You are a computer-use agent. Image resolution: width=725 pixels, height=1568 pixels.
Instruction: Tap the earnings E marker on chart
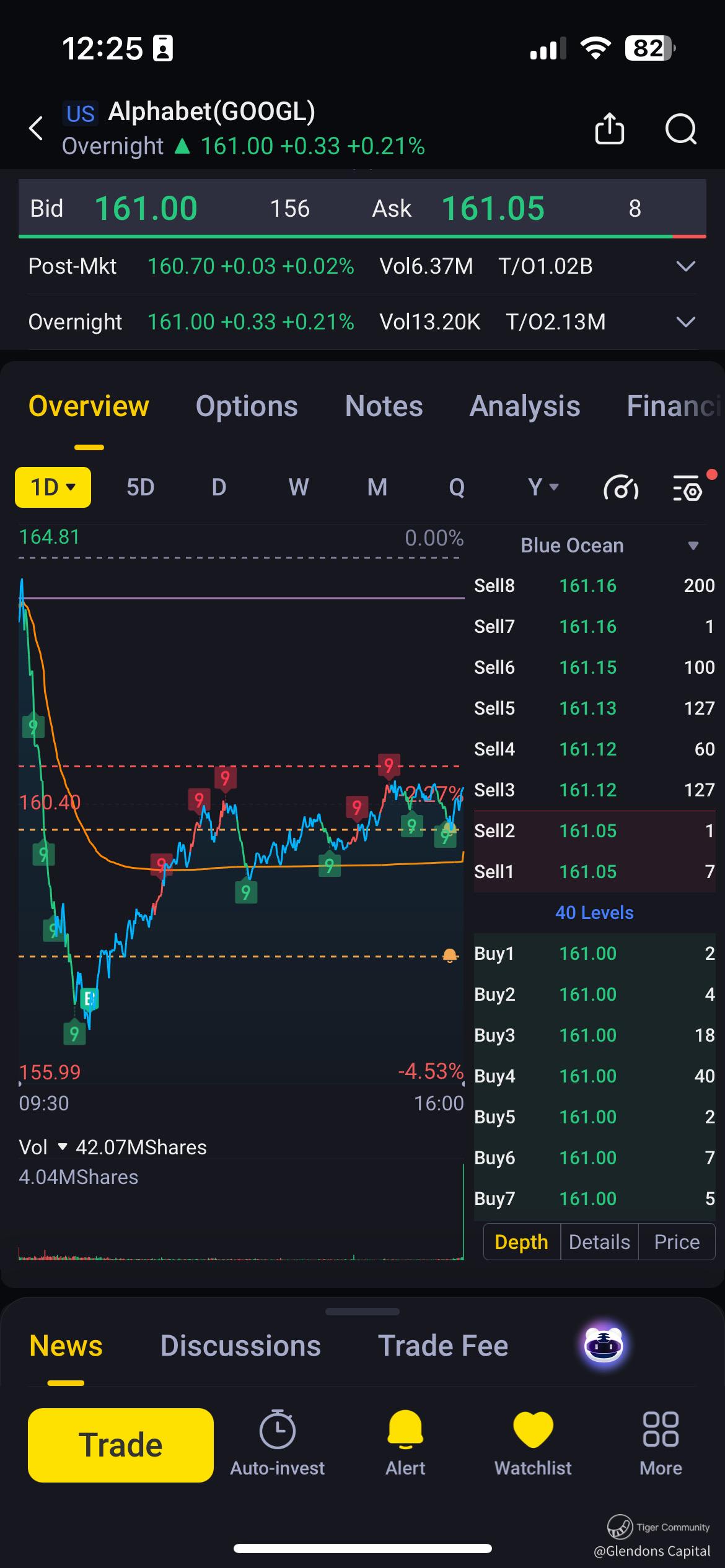pyautogui.click(x=89, y=998)
